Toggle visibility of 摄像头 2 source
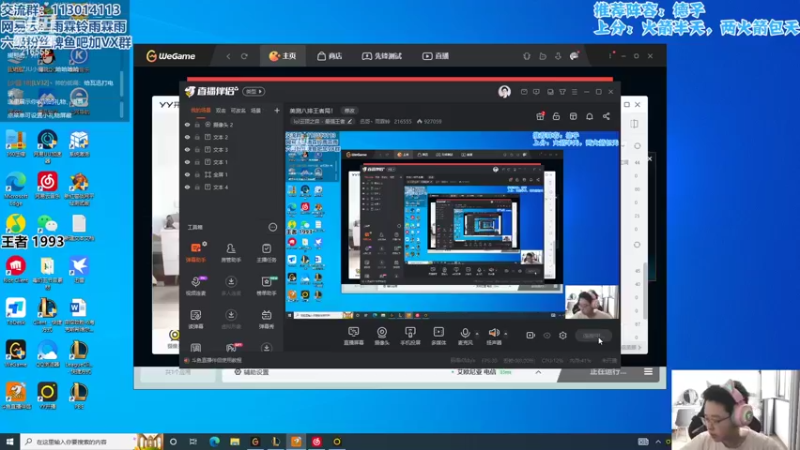Image resolution: width=800 pixels, height=450 pixels. coord(187,124)
